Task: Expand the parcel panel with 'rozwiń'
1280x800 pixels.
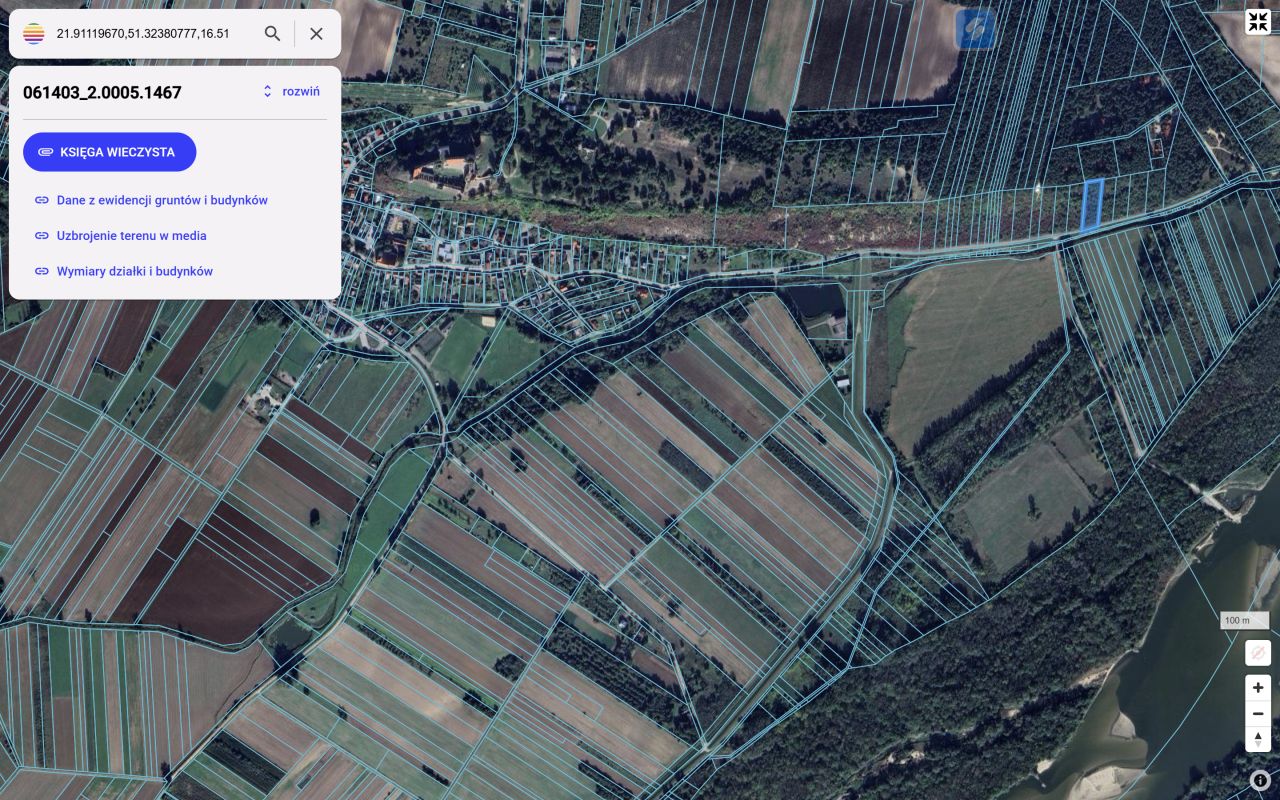Action: pos(291,91)
